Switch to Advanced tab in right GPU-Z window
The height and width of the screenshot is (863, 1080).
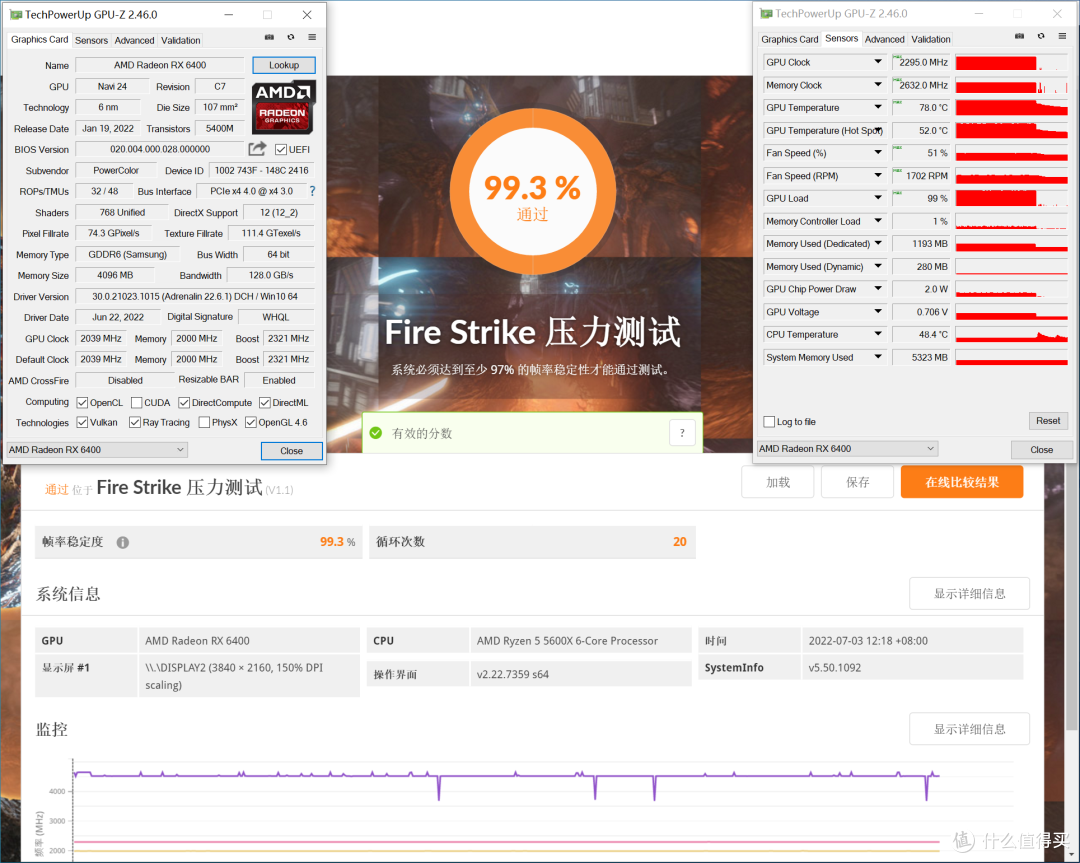(x=884, y=39)
